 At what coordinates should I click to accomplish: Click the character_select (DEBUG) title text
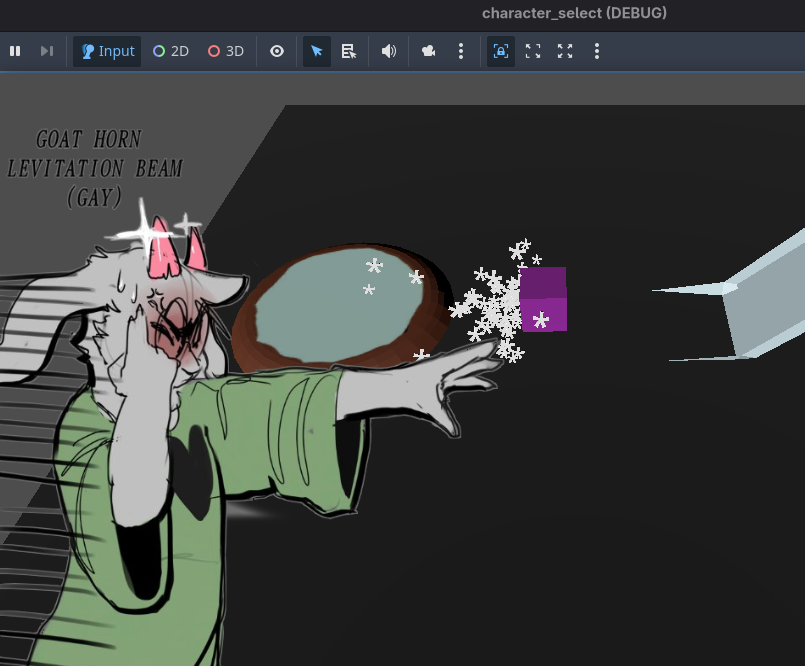pos(574,13)
